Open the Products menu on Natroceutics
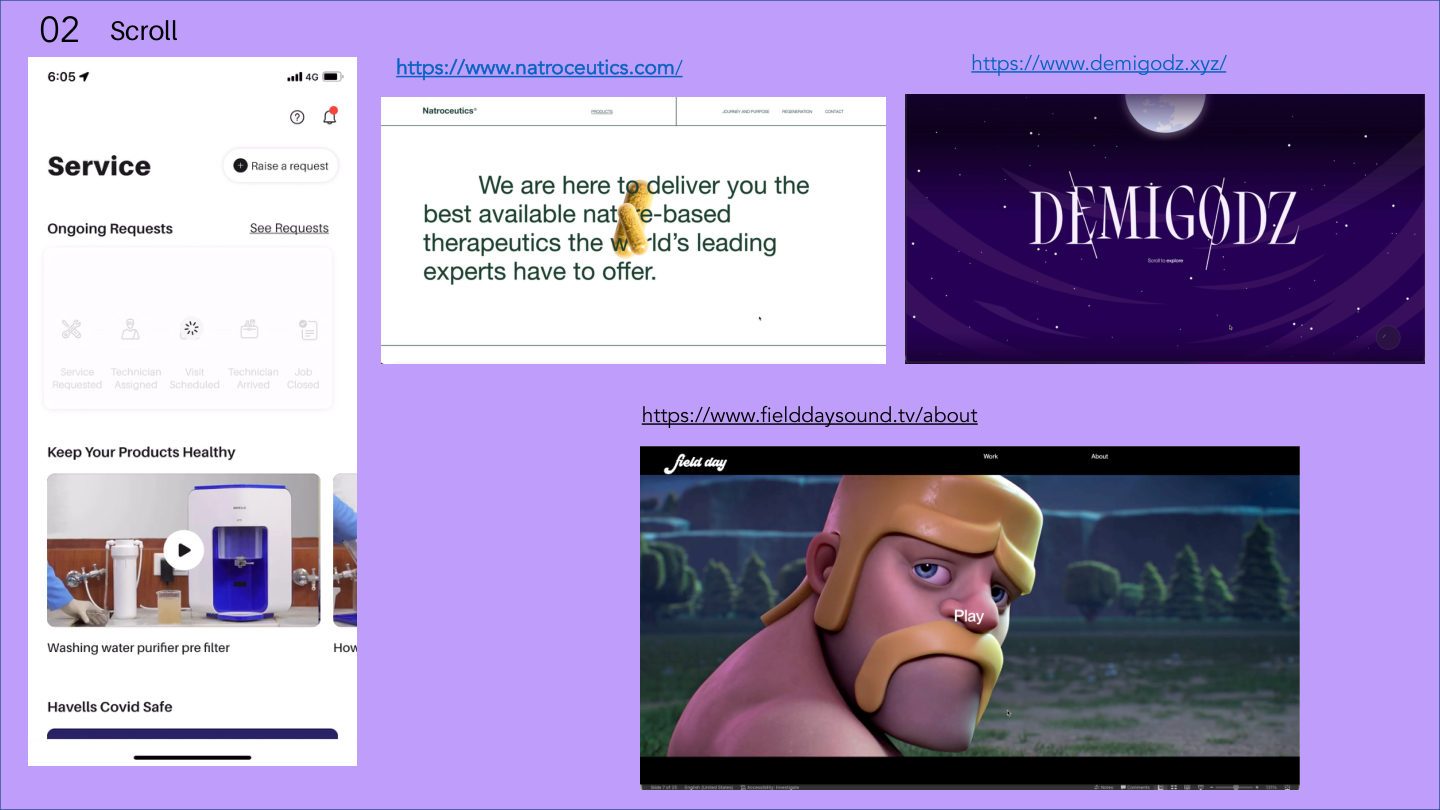The height and width of the screenshot is (810, 1440). tap(602, 112)
